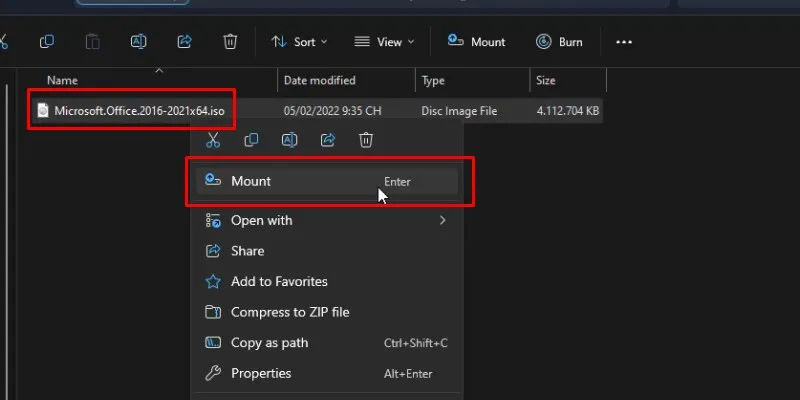Screen dimensions: 800x400
Task: Open the Sort dropdown in the toolbar
Action: point(294,42)
